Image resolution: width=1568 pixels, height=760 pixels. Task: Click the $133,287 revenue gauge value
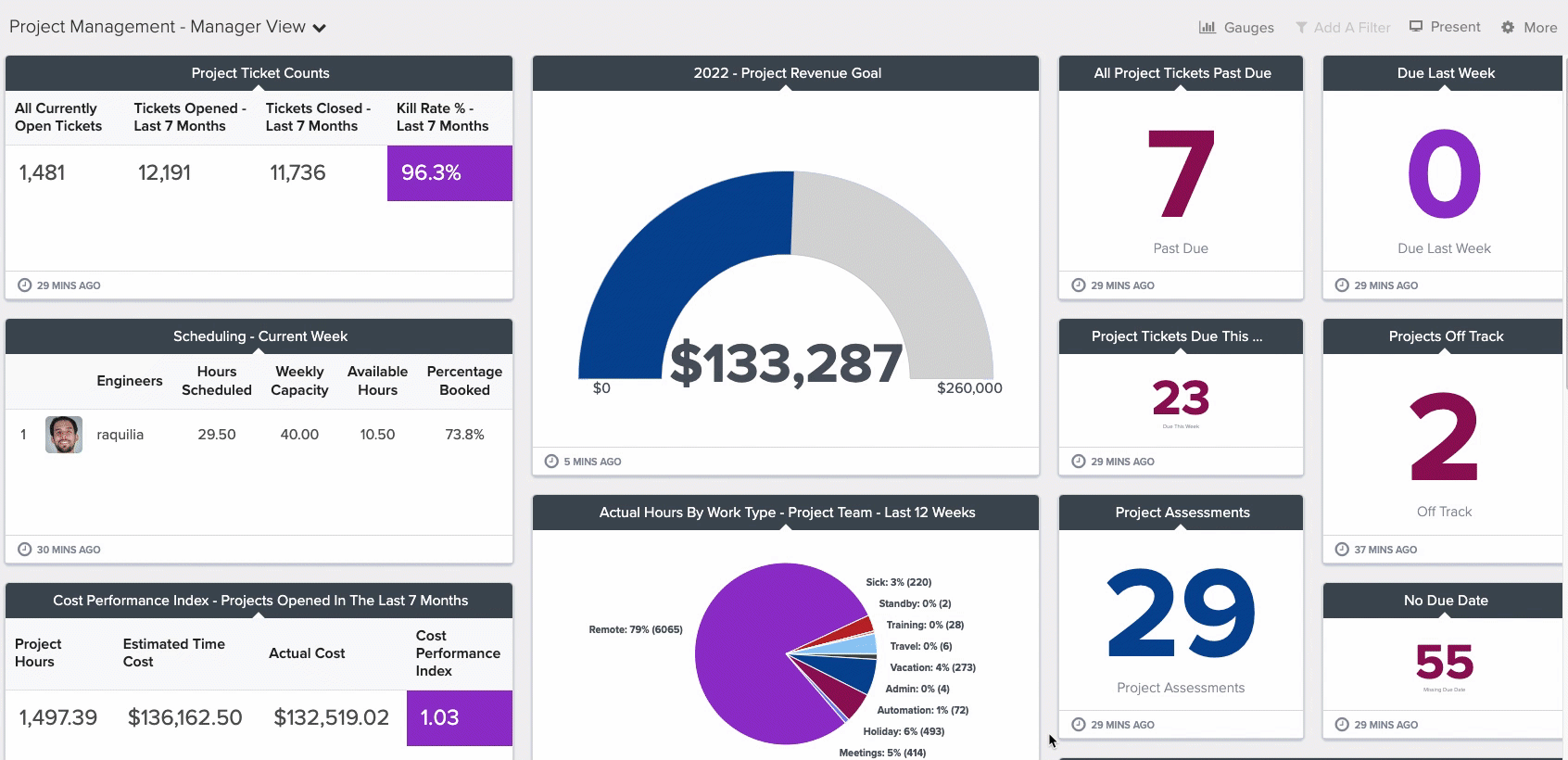click(786, 363)
